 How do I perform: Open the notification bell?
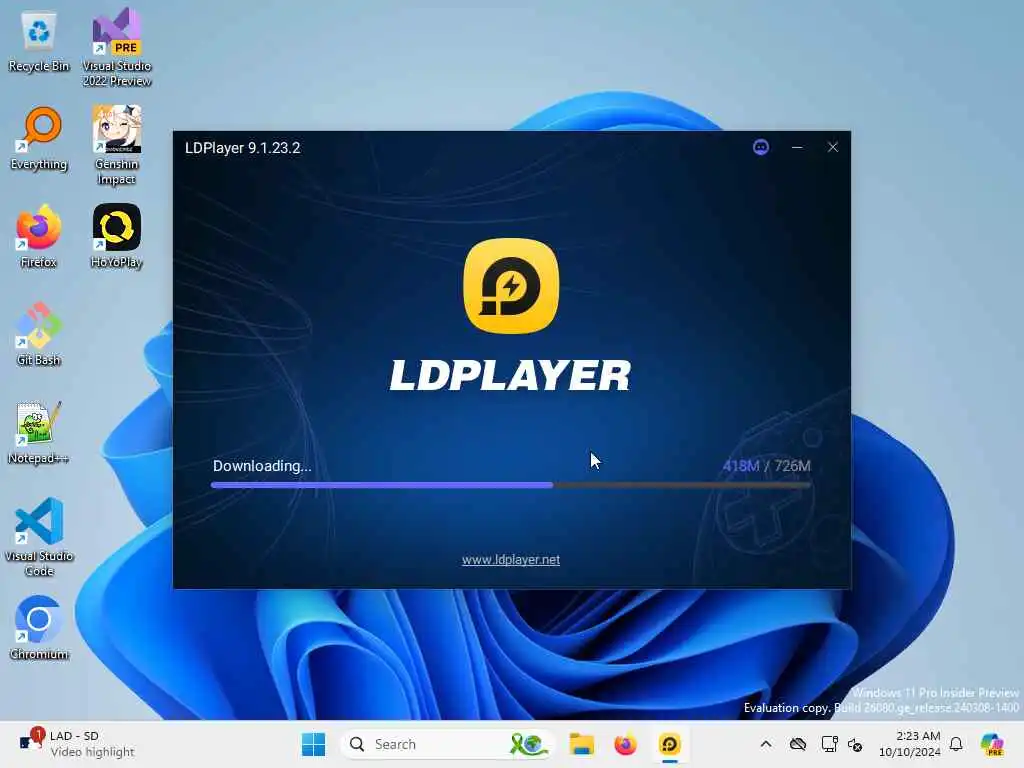coord(956,744)
